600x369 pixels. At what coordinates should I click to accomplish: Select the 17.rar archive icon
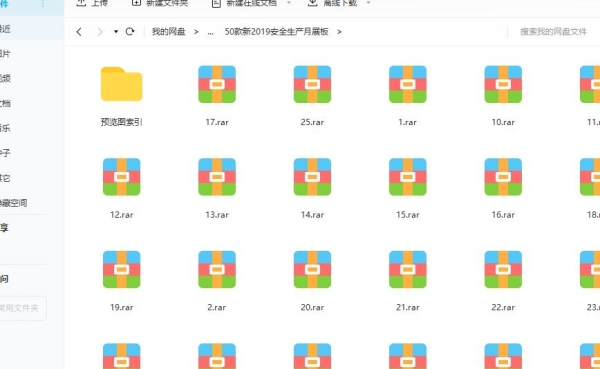click(217, 84)
